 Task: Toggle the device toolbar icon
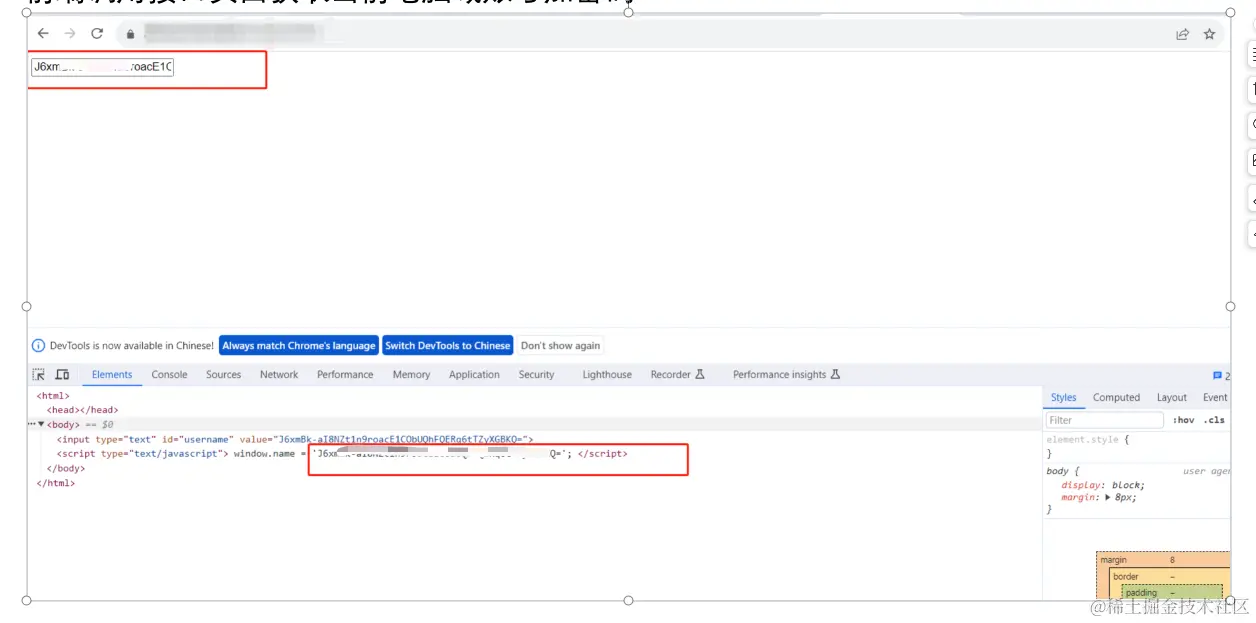coord(62,375)
